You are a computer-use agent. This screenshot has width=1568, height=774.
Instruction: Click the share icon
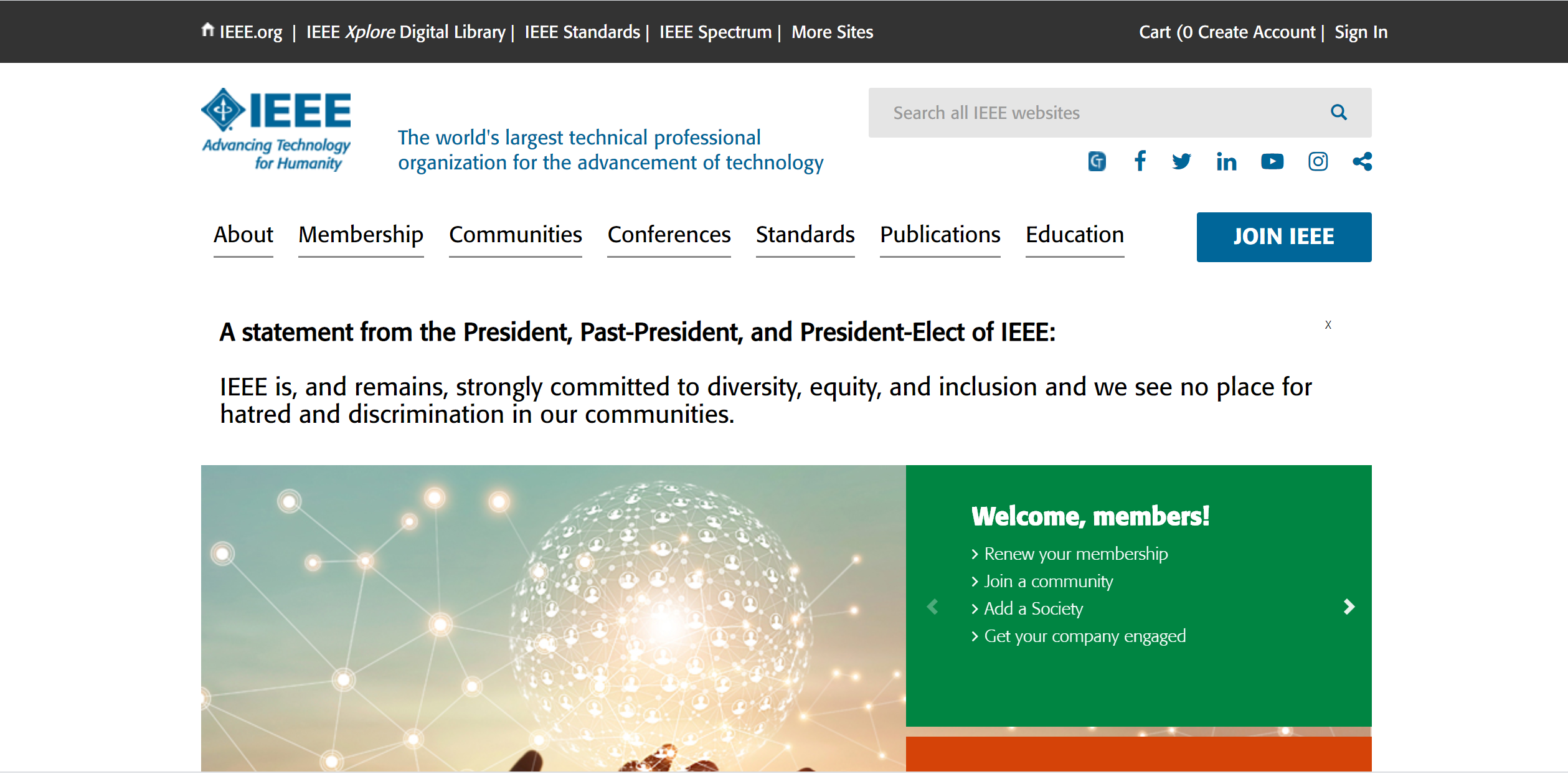coord(1362,162)
